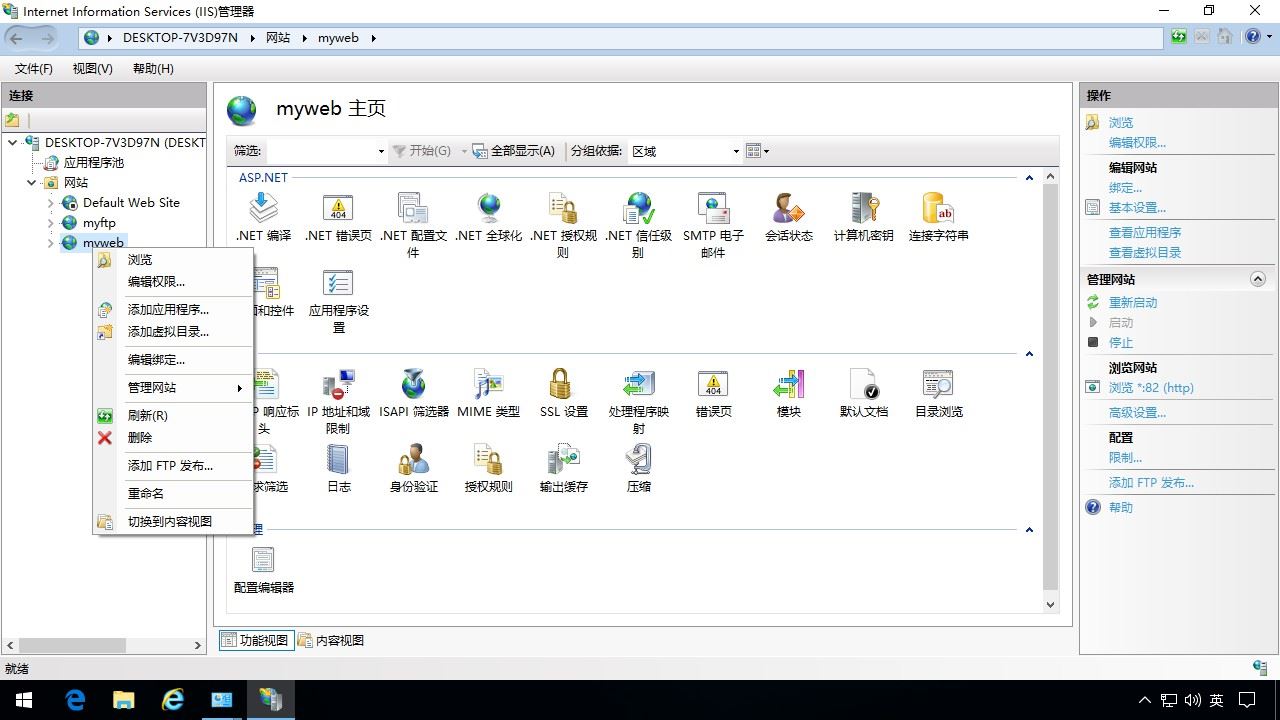Image resolution: width=1280 pixels, height=720 pixels.
Task: Open the 视图(V) menu
Action: pos(92,69)
